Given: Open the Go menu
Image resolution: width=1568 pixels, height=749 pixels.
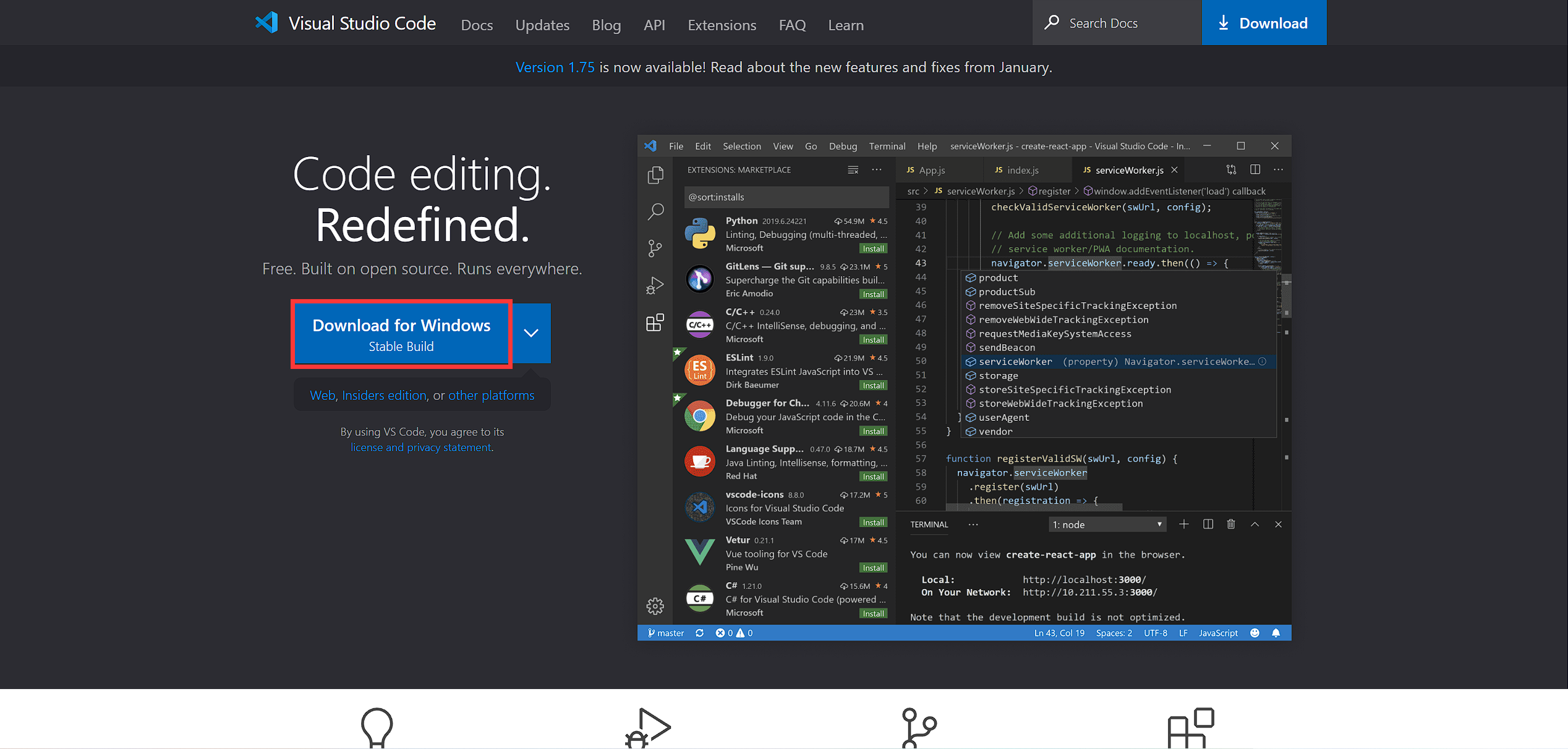Looking at the screenshot, I should pyautogui.click(x=811, y=146).
